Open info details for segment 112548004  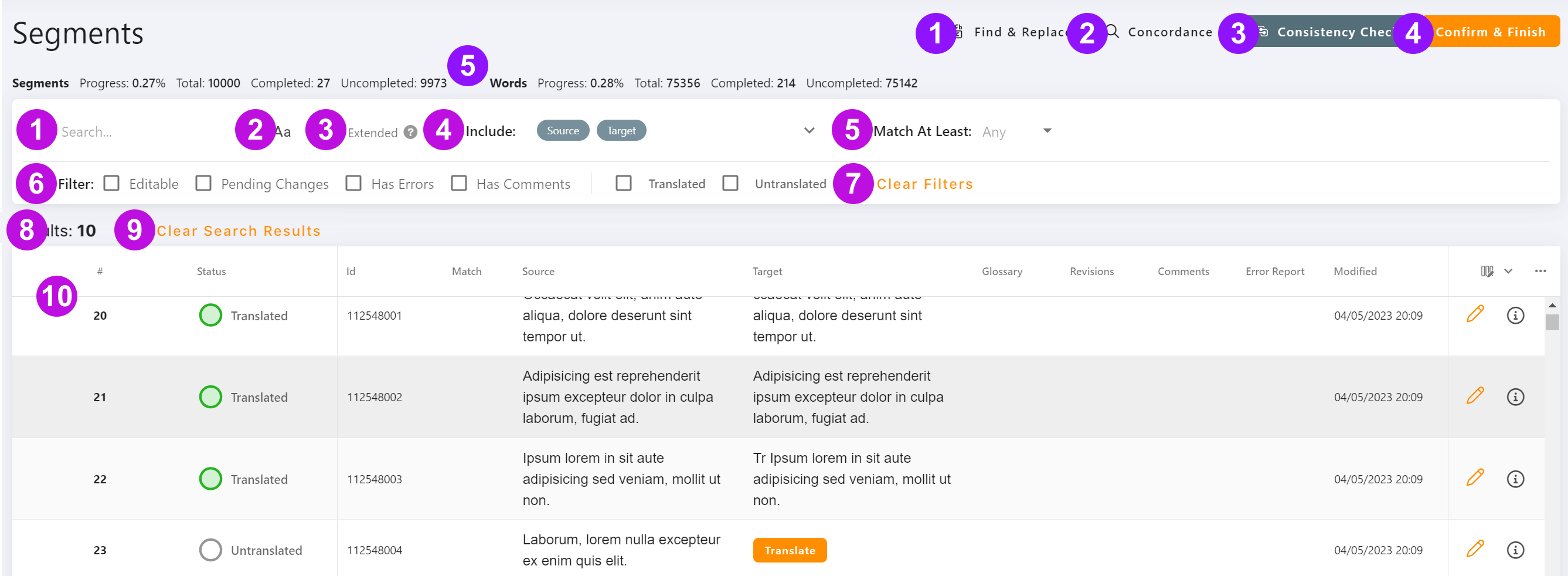pyautogui.click(x=1516, y=548)
